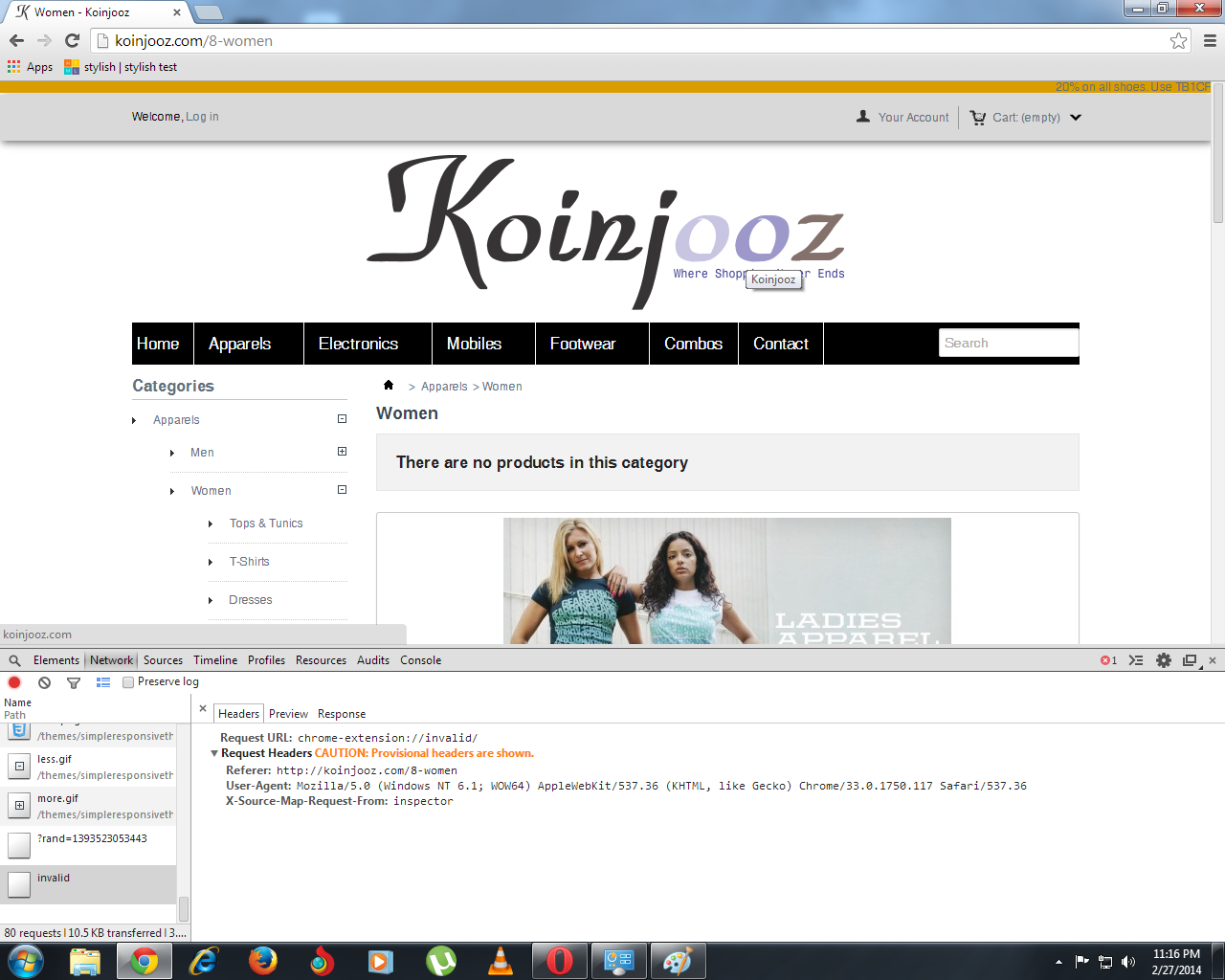Viewport: 1225px width, 980px height.
Task: Open VLC media player from taskbar
Action: (x=500, y=961)
